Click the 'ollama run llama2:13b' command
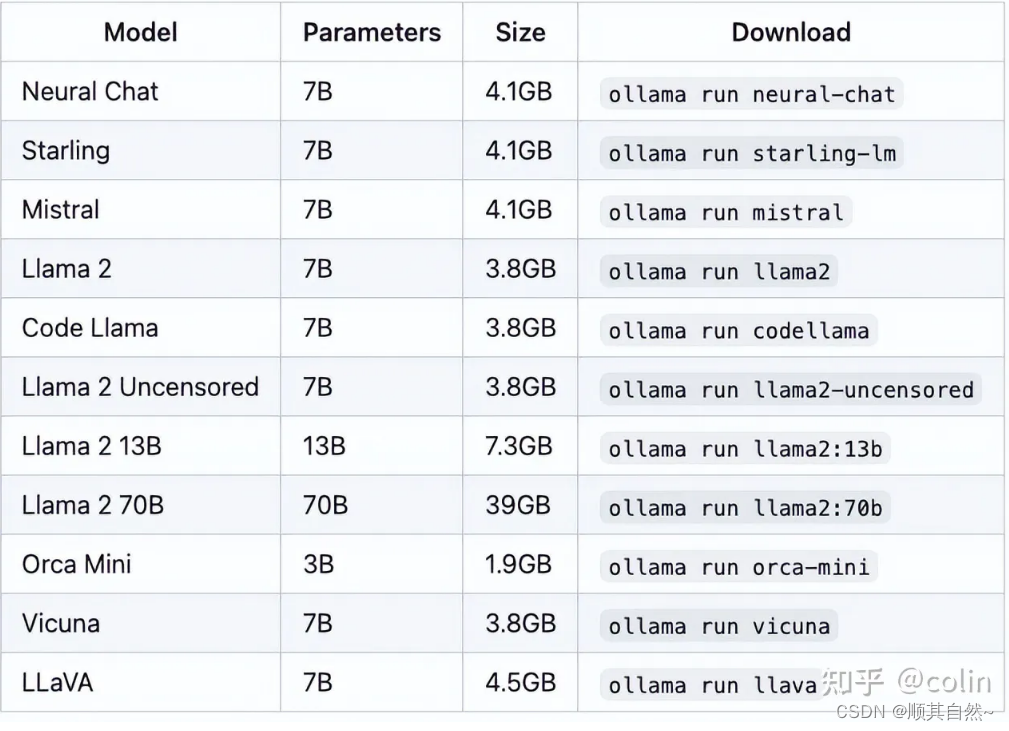Screen dimensions: 1009x731 [x=745, y=449]
